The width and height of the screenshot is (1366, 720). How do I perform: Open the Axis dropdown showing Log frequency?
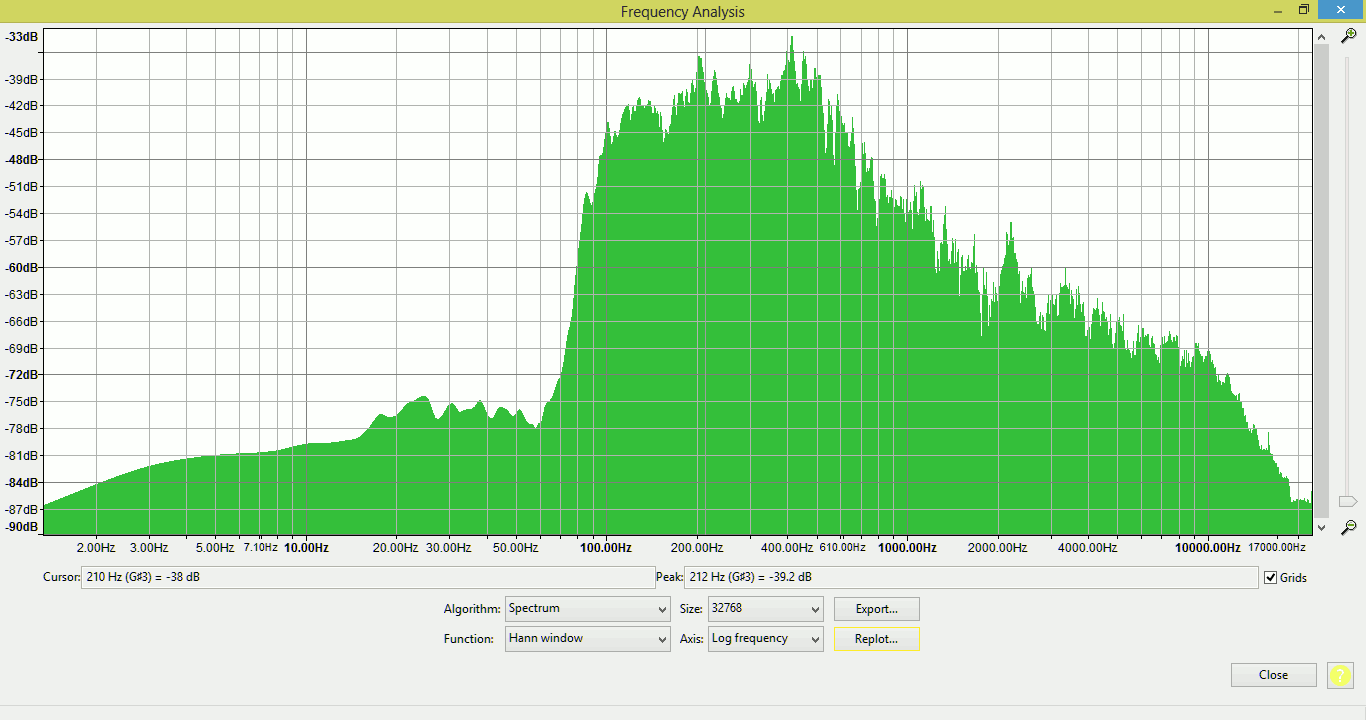tap(765, 638)
